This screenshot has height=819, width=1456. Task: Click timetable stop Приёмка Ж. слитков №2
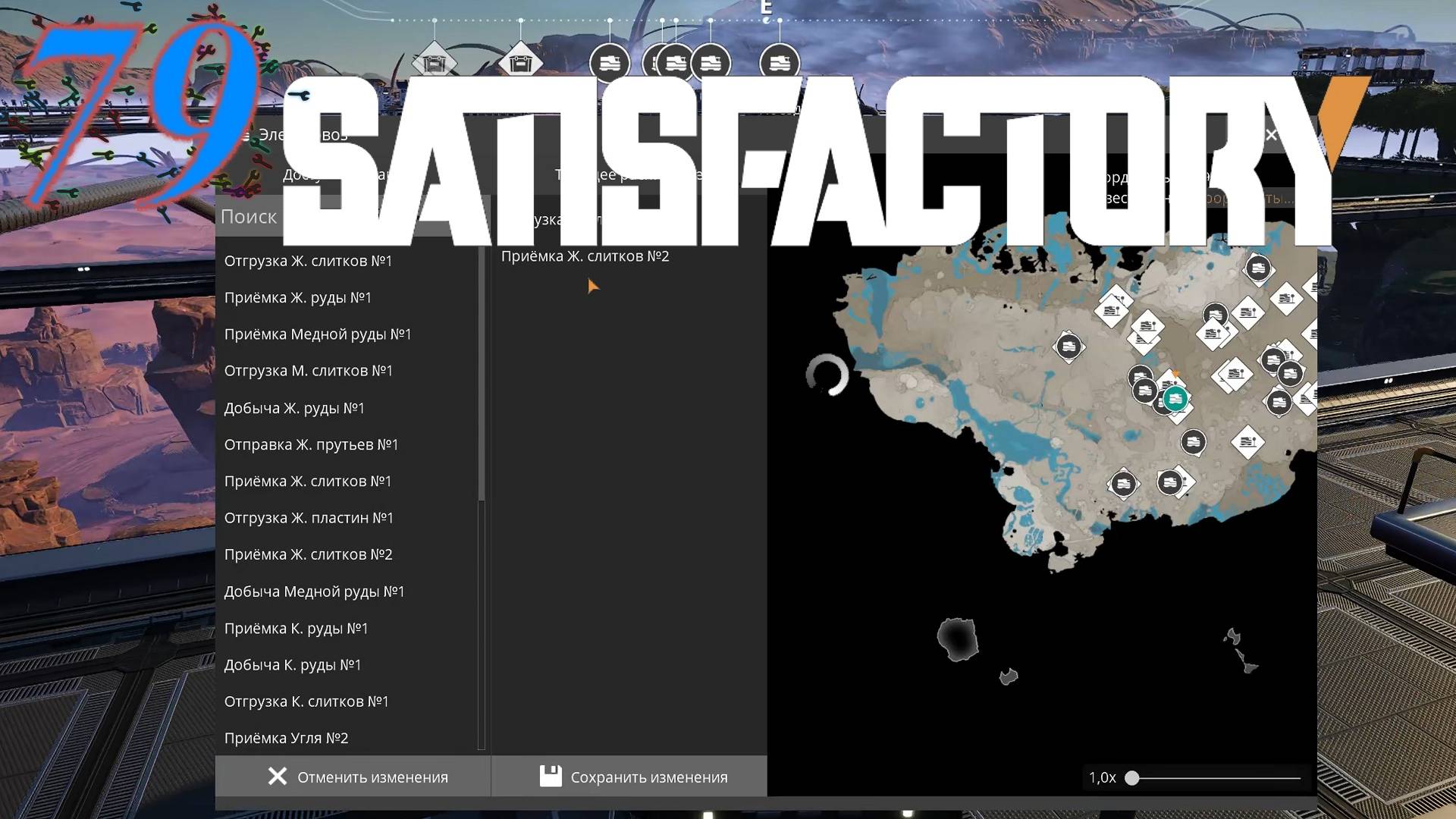(x=585, y=256)
